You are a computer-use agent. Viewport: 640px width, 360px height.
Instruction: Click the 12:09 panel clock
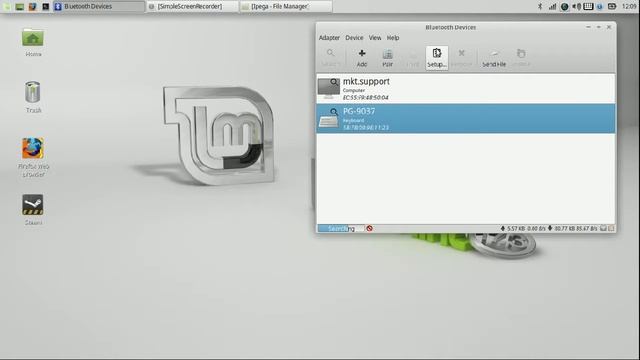629,6
